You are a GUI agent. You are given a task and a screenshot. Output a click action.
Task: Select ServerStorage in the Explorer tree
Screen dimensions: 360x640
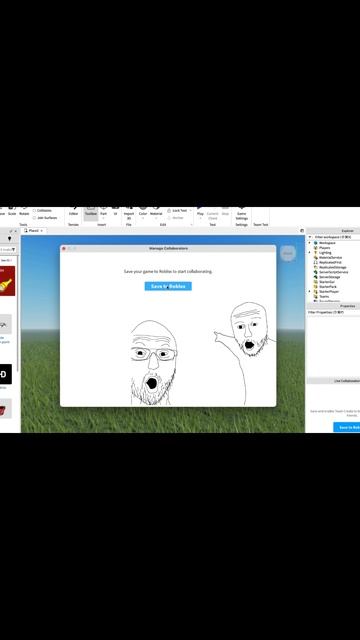(329, 277)
